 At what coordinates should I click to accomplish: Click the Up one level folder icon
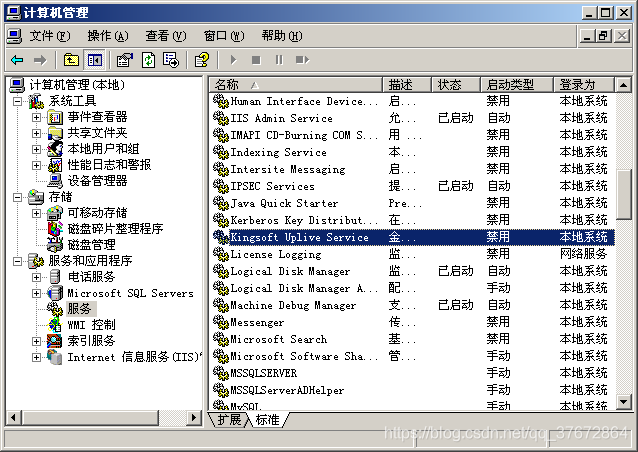click(x=71, y=60)
